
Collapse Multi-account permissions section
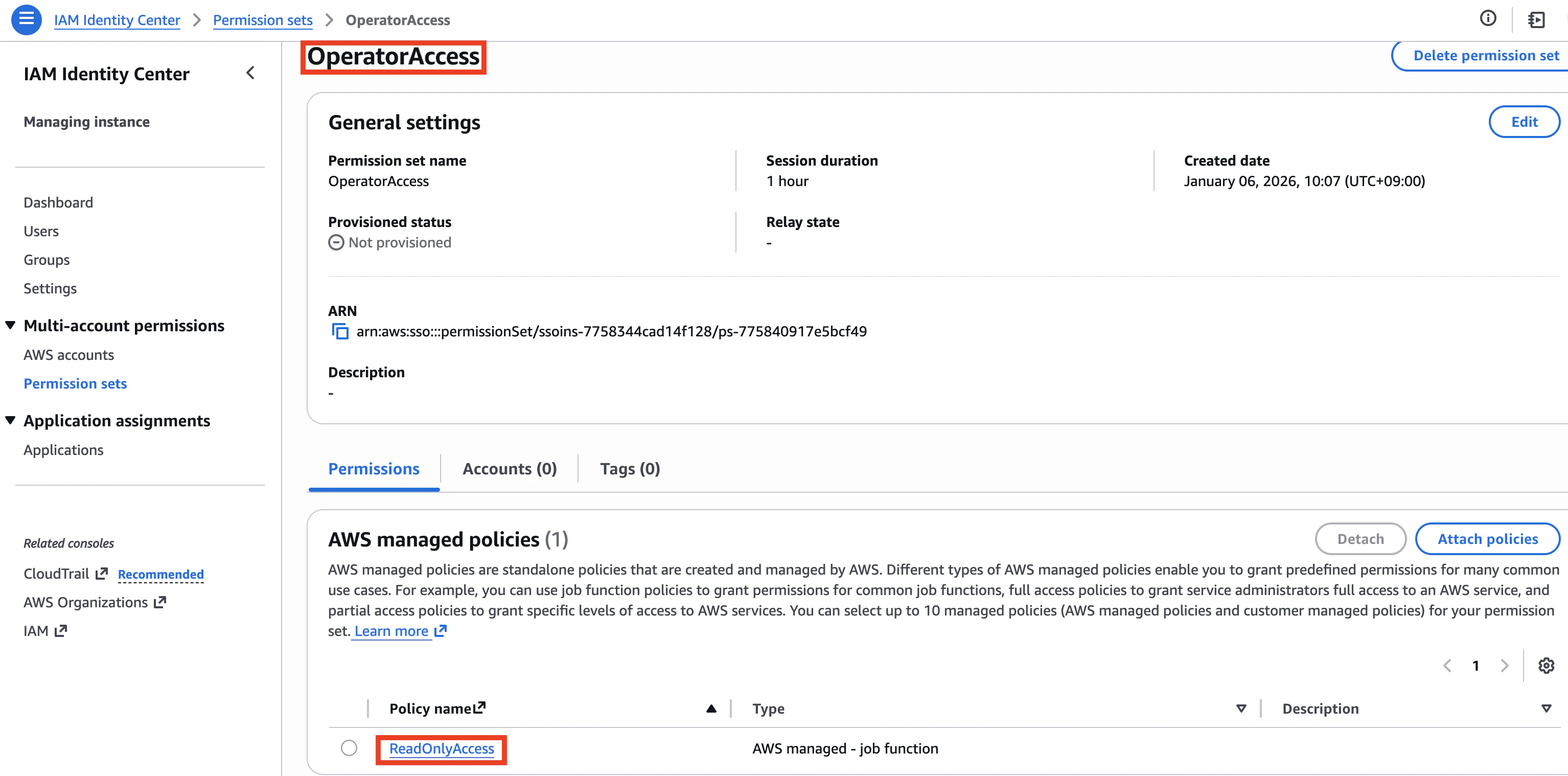[x=10, y=325]
